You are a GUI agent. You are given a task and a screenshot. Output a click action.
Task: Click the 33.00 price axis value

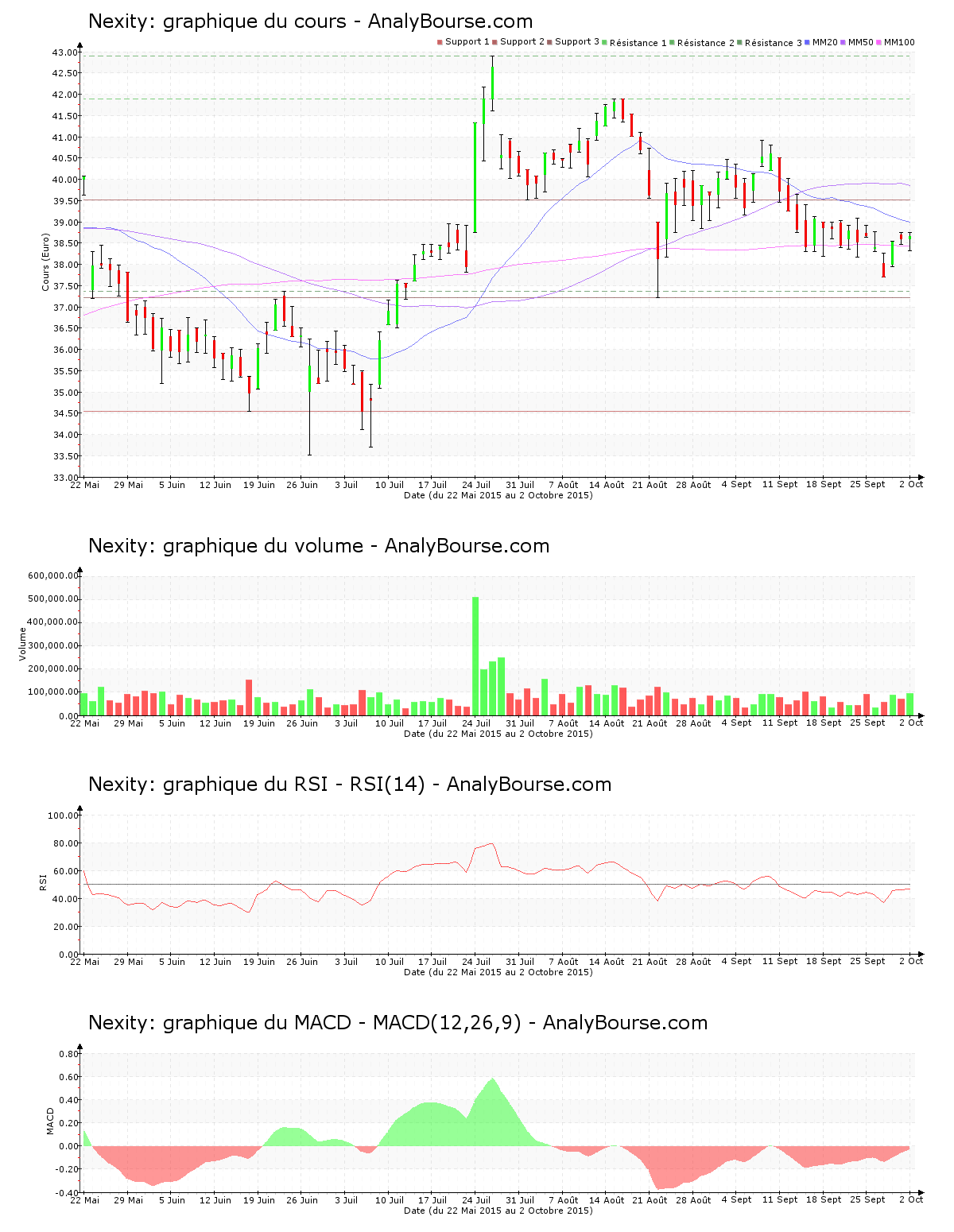coord(65,478)
